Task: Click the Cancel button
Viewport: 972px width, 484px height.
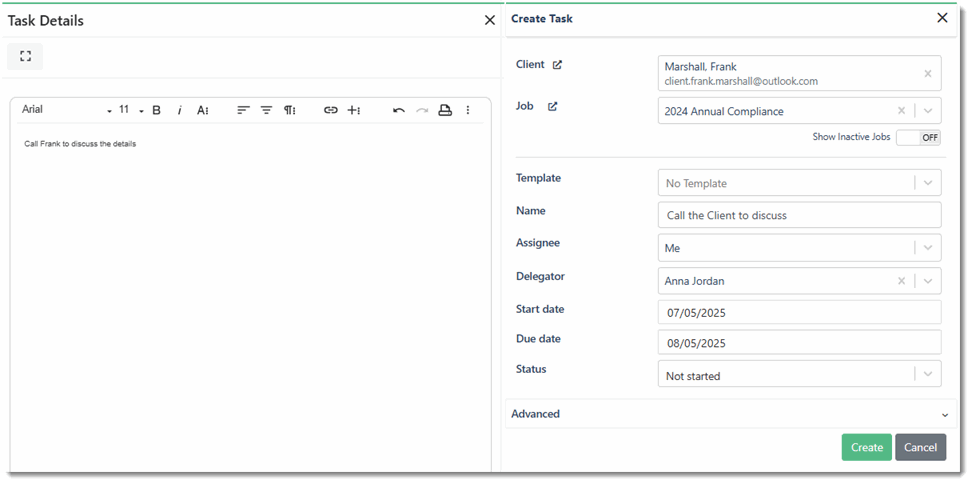Action: [x=921, y=447]
